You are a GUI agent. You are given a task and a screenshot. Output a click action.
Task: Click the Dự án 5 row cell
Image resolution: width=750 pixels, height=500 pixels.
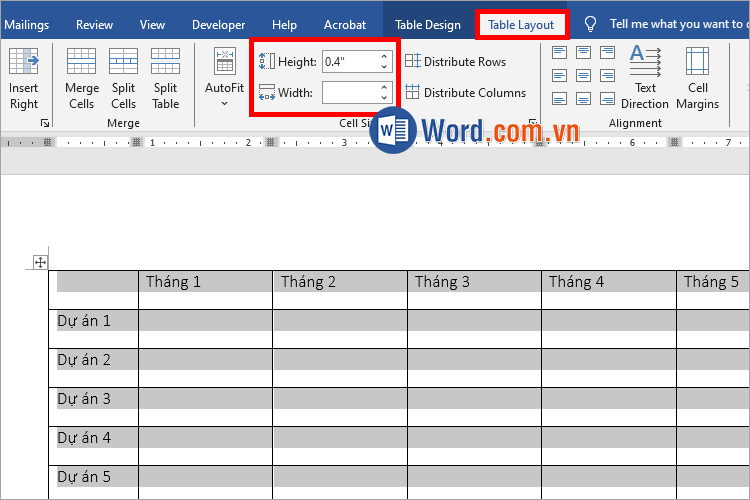click(93, 482)
